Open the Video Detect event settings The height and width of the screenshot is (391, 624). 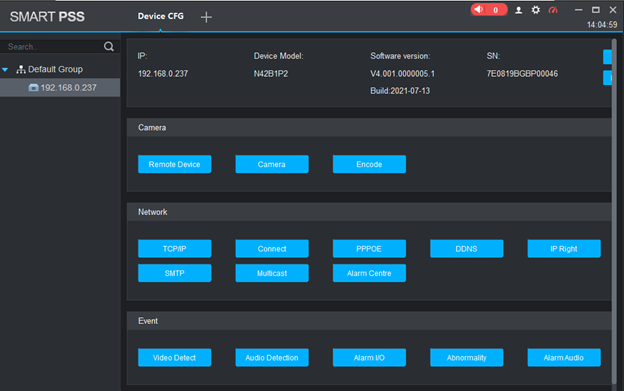[x=174, y=358]
